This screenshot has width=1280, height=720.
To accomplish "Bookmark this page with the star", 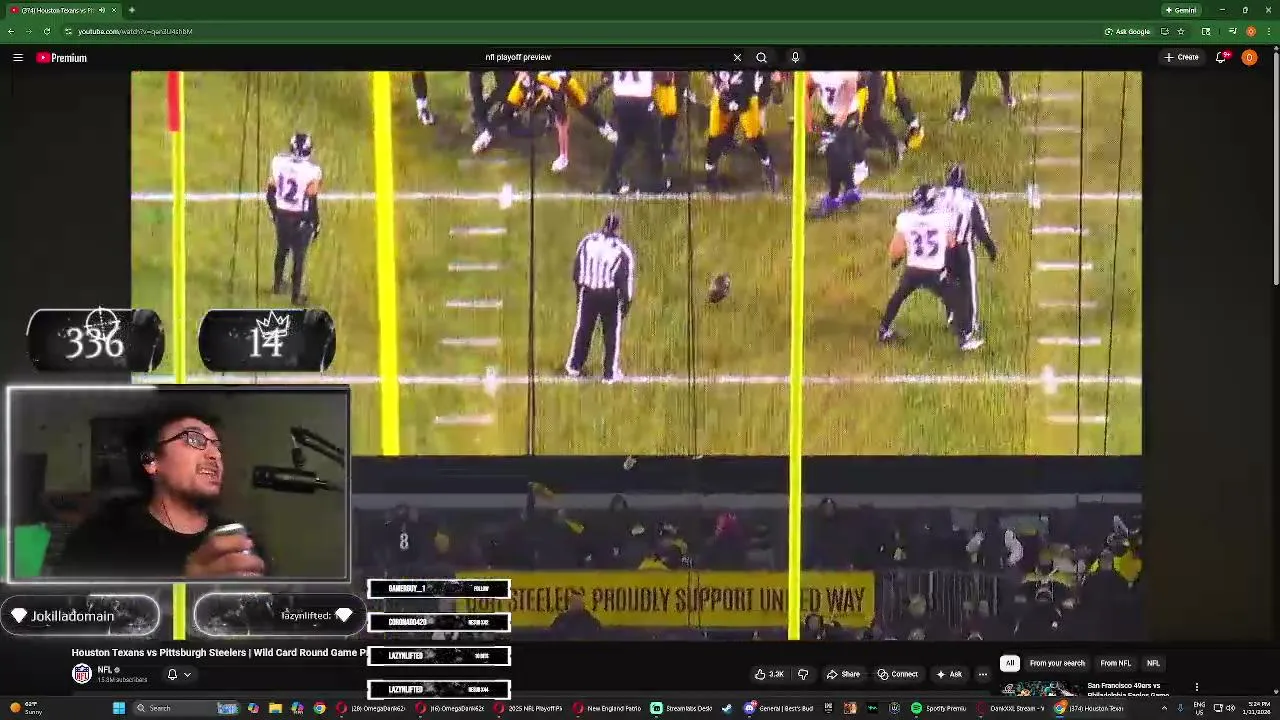I will [x=1181, y=31].
